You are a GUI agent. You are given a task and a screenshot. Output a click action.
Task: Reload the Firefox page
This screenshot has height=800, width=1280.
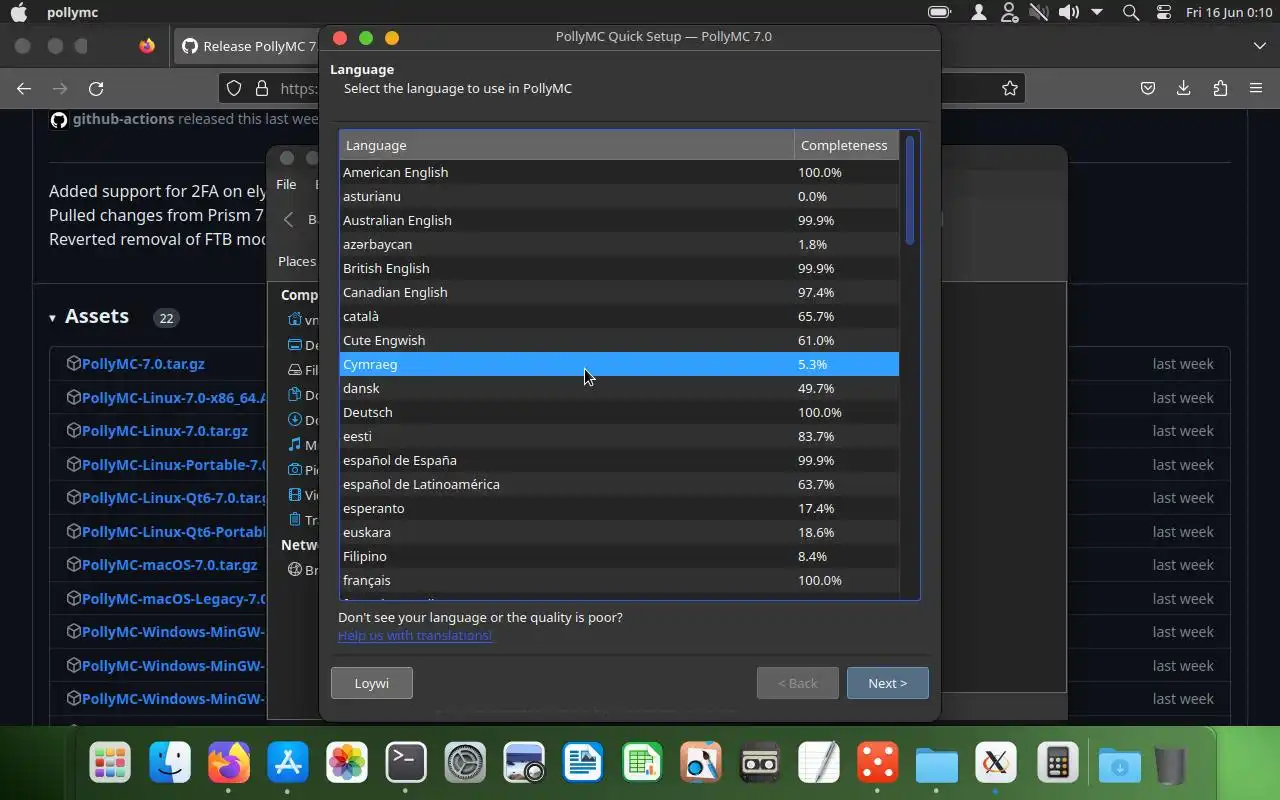[96, 88]
